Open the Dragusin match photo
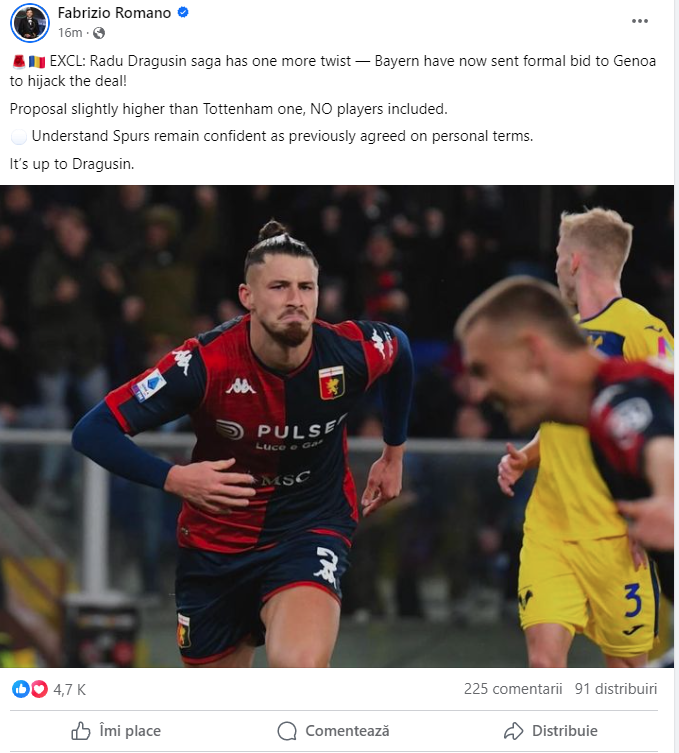679x753 pixels. pyautogui.click(x=337, y=426)
